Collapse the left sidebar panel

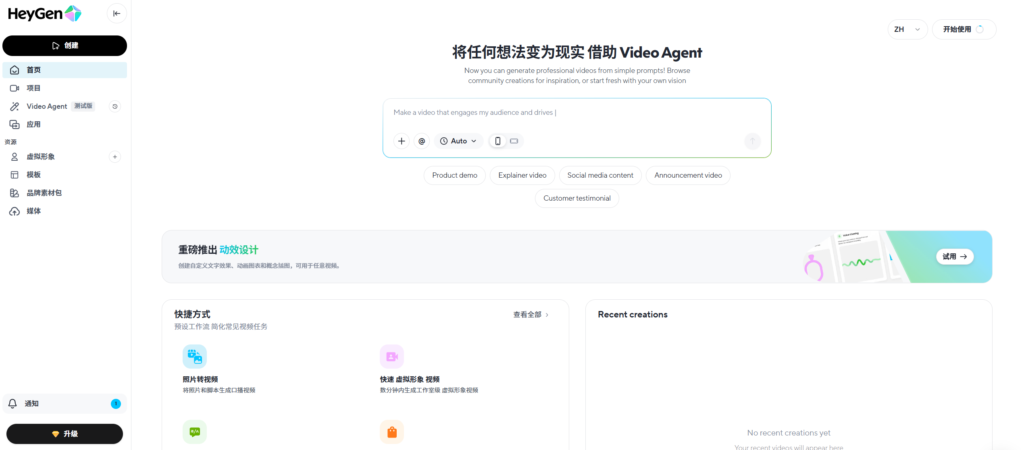[117, 14]
